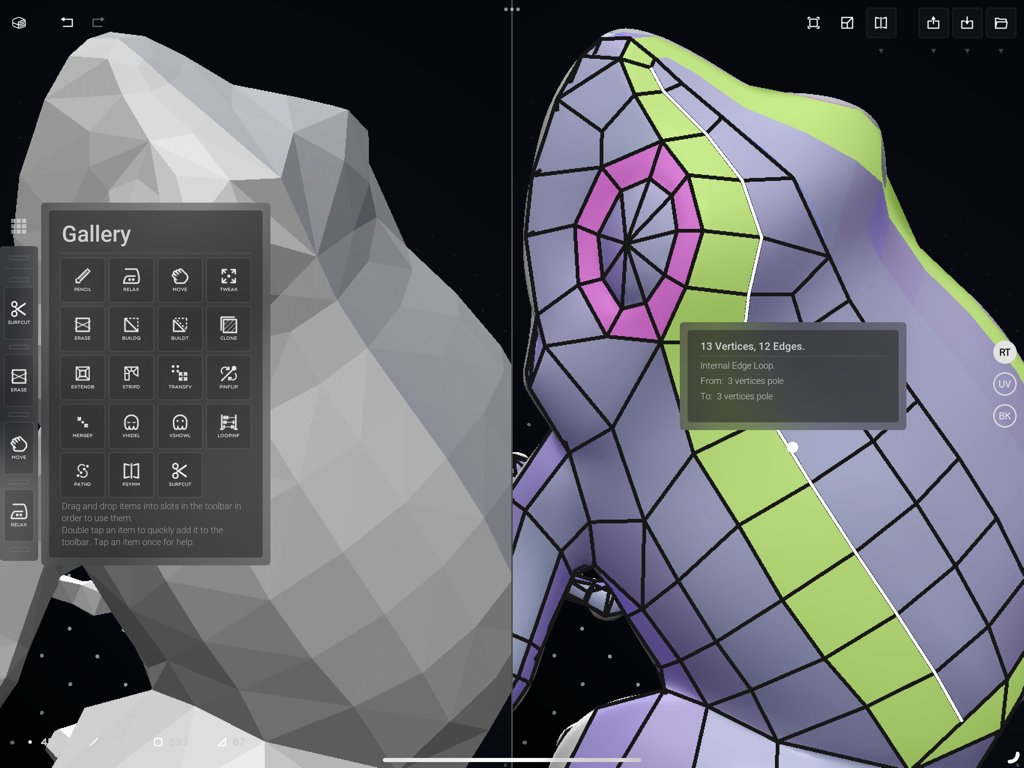Choose the Tweak tool
The height and width of the screenshot is (768, 1024).
pyautogui.click(x=228, y=279)
